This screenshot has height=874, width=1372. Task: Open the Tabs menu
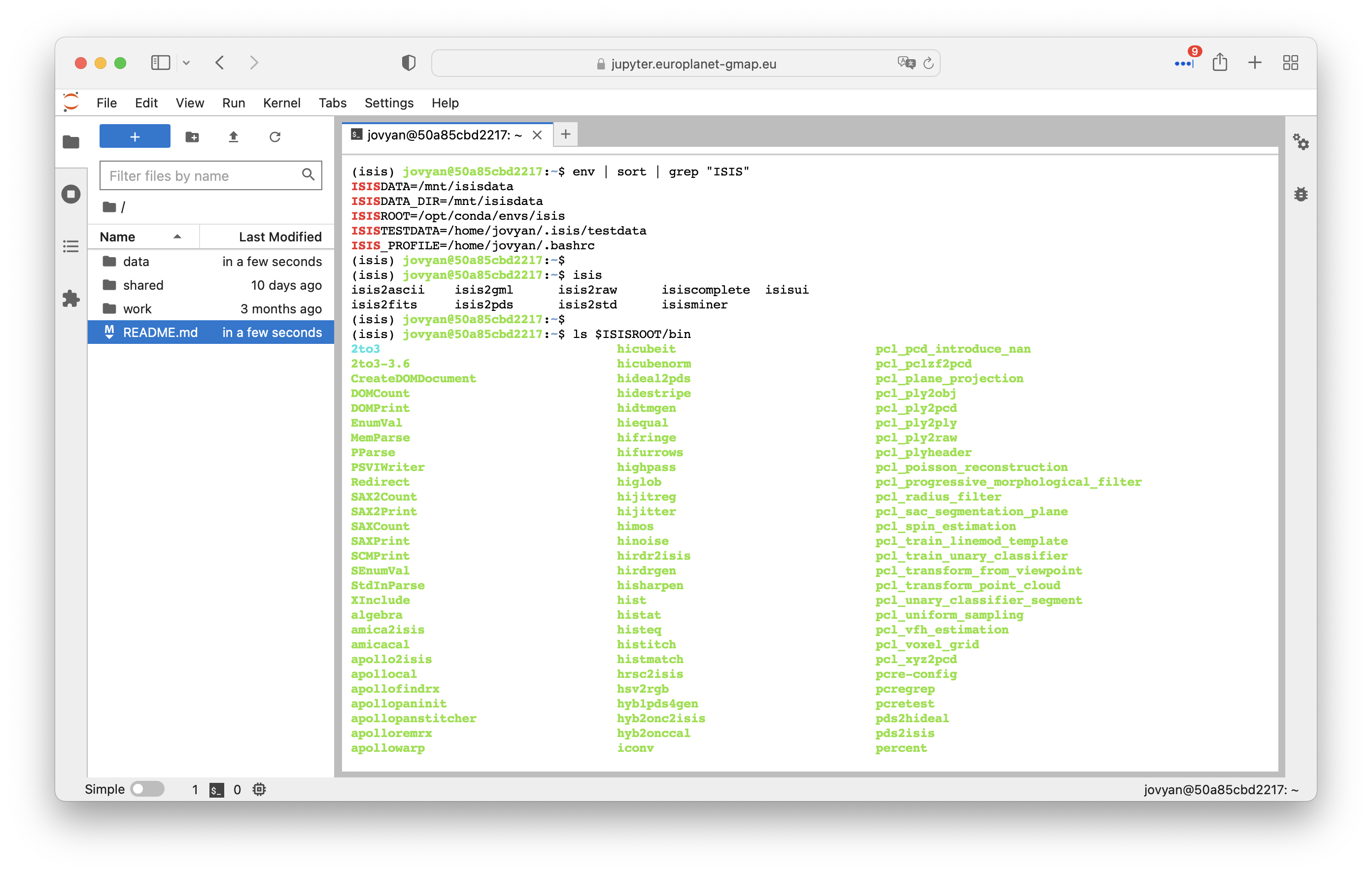(x=332, y=103)
